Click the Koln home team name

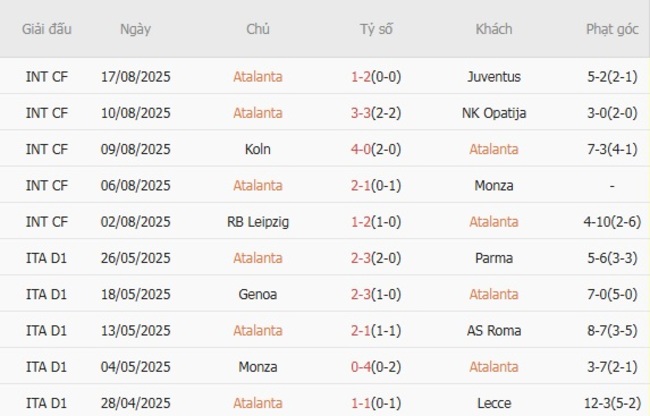(x=257, y=149)
